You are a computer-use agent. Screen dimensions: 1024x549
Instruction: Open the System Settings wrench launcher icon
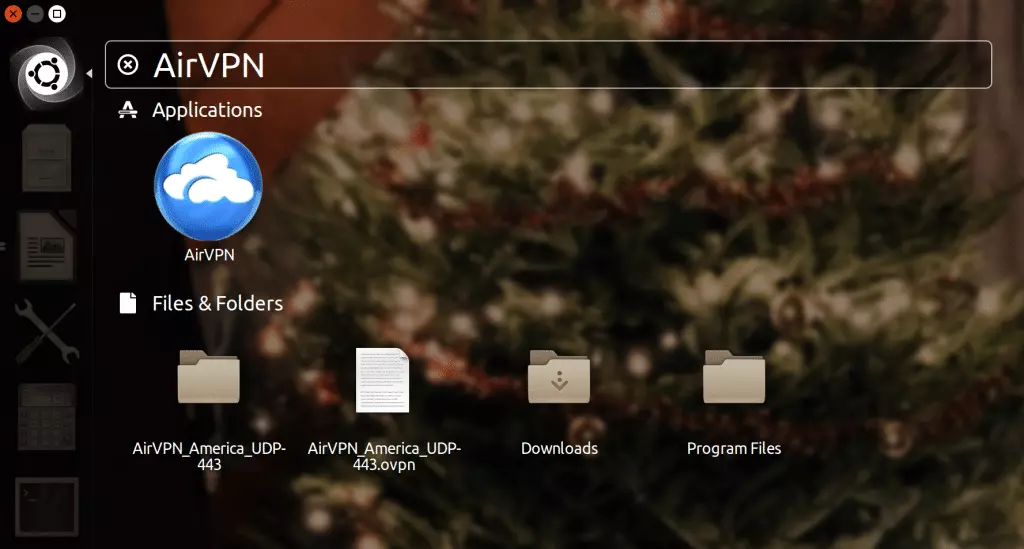46,332
